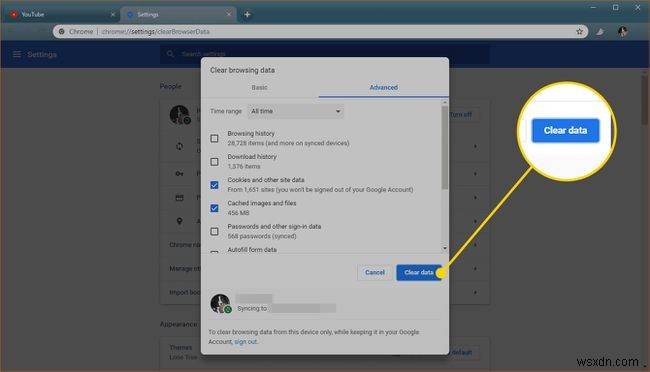This screenshot has height=372, width=650.
Task: Click the dialog scroll up arrow
Action: (x=444, y=102)
